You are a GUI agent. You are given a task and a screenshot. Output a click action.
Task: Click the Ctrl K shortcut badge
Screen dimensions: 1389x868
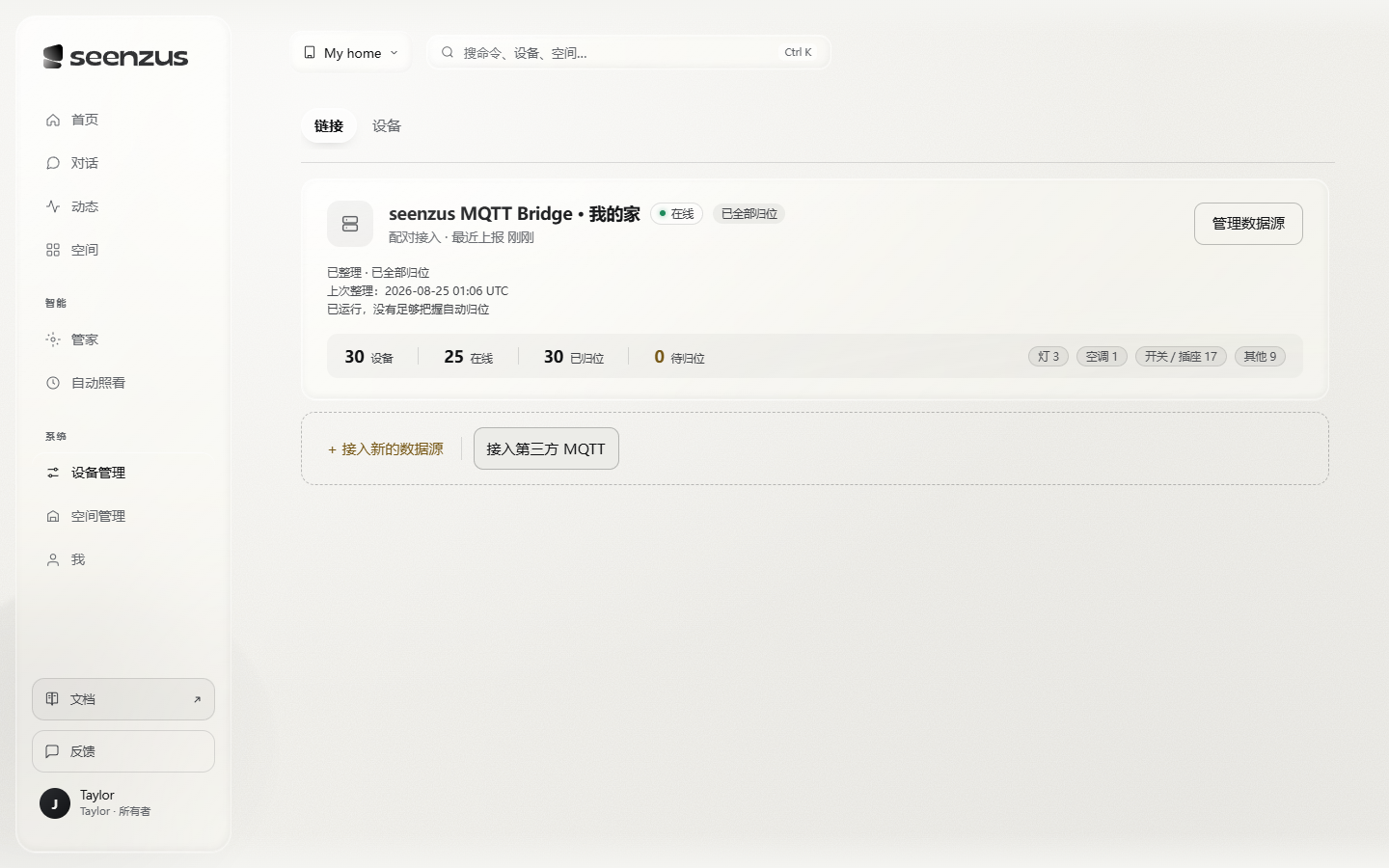pyautogui.click(x=798, y=52)
